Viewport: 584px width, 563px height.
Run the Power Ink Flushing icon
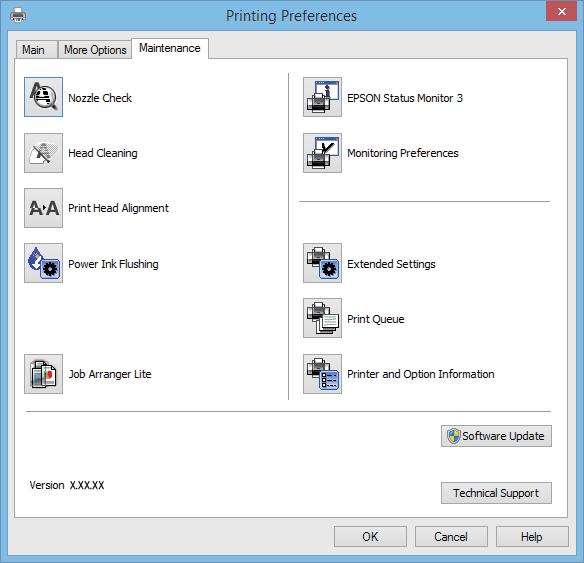[x=44, y=263]
